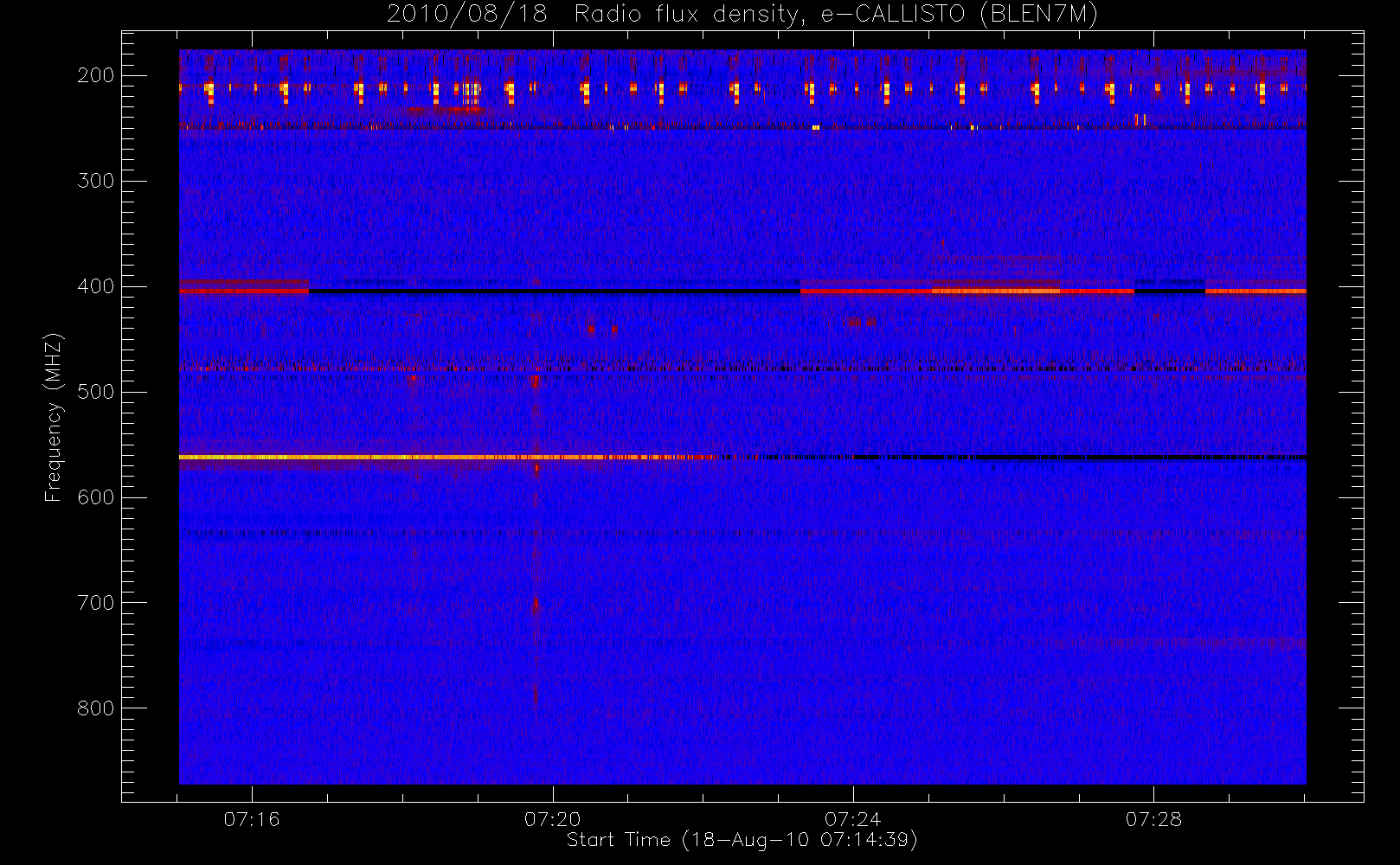Click the 'Start Time (18-Aug-10 07:14:39)' label
This screenshot has width=1400, height=865.
click(x=742, y=840)
